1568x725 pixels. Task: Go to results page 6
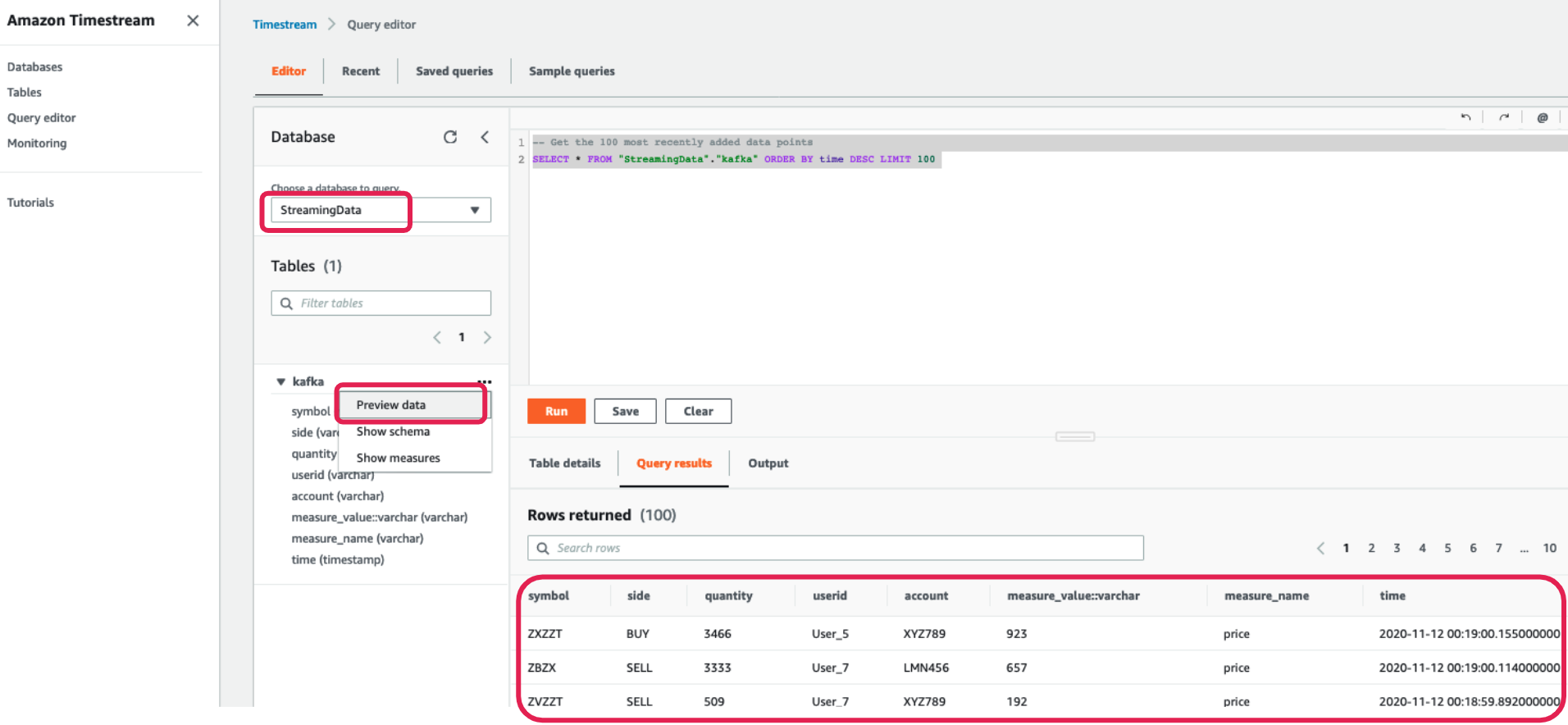pos(1473,548)
